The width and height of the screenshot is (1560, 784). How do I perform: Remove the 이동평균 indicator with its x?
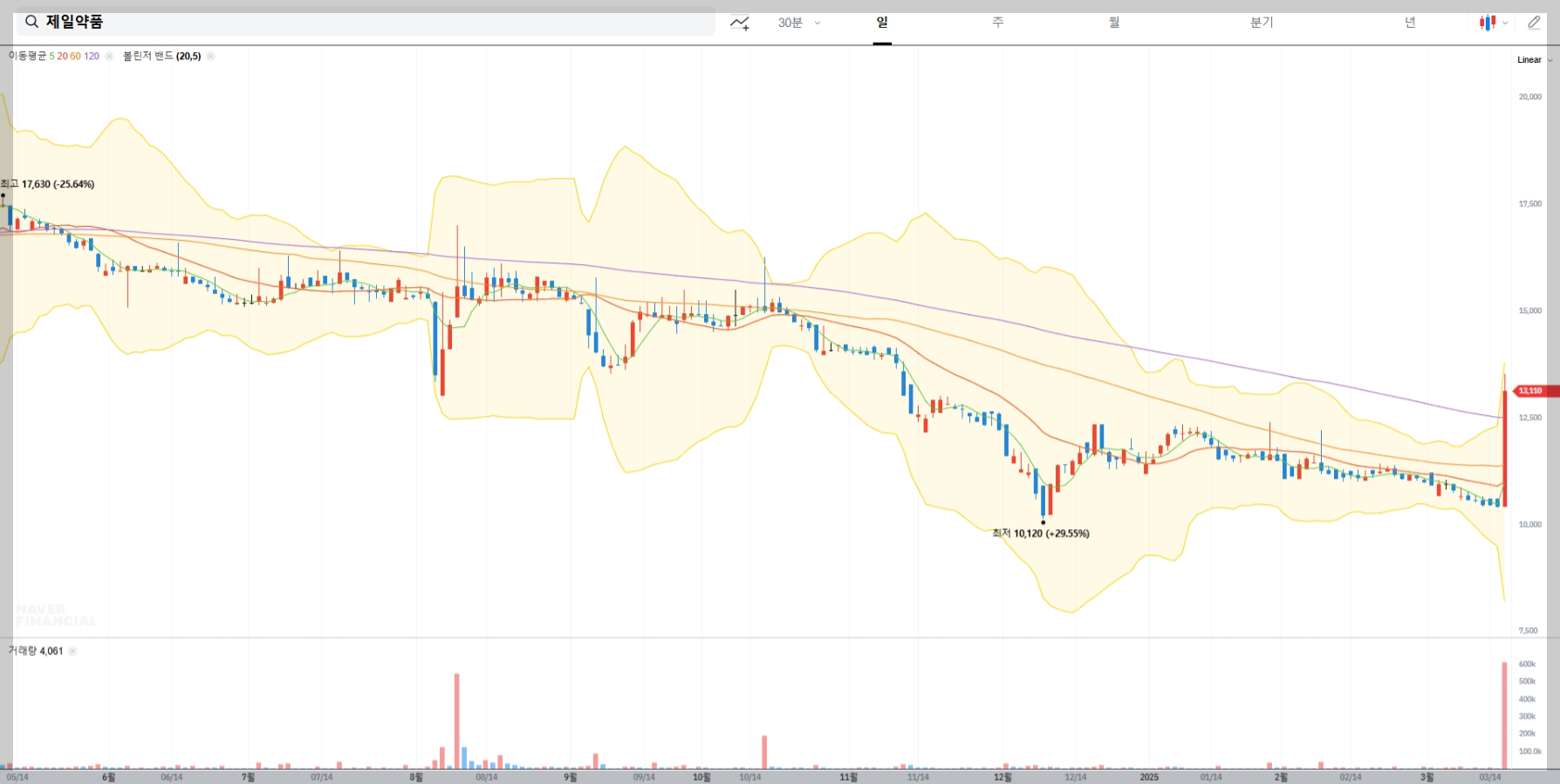coord(109,56)
